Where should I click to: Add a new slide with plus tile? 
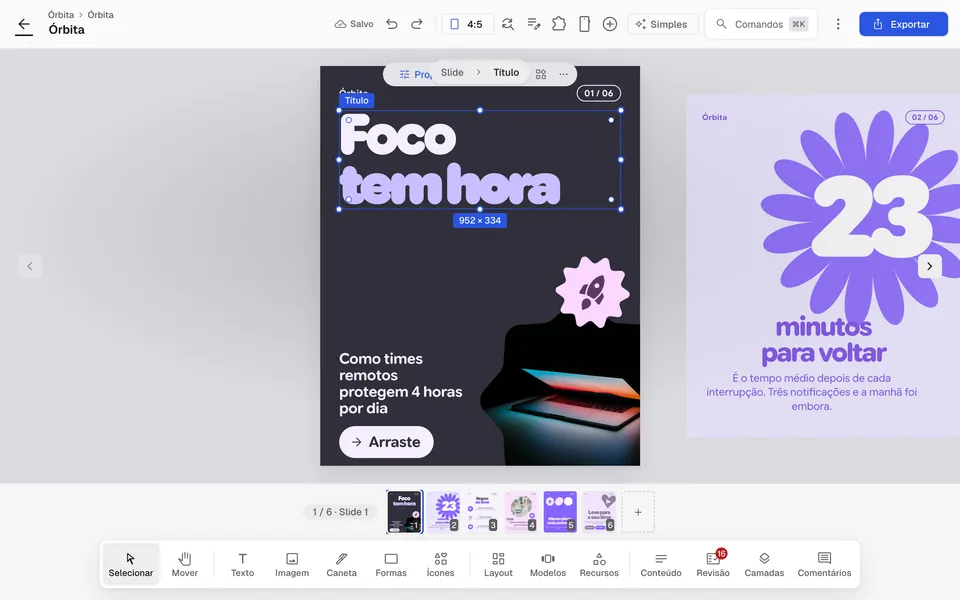pyautogui.click(x=638, y=512)
